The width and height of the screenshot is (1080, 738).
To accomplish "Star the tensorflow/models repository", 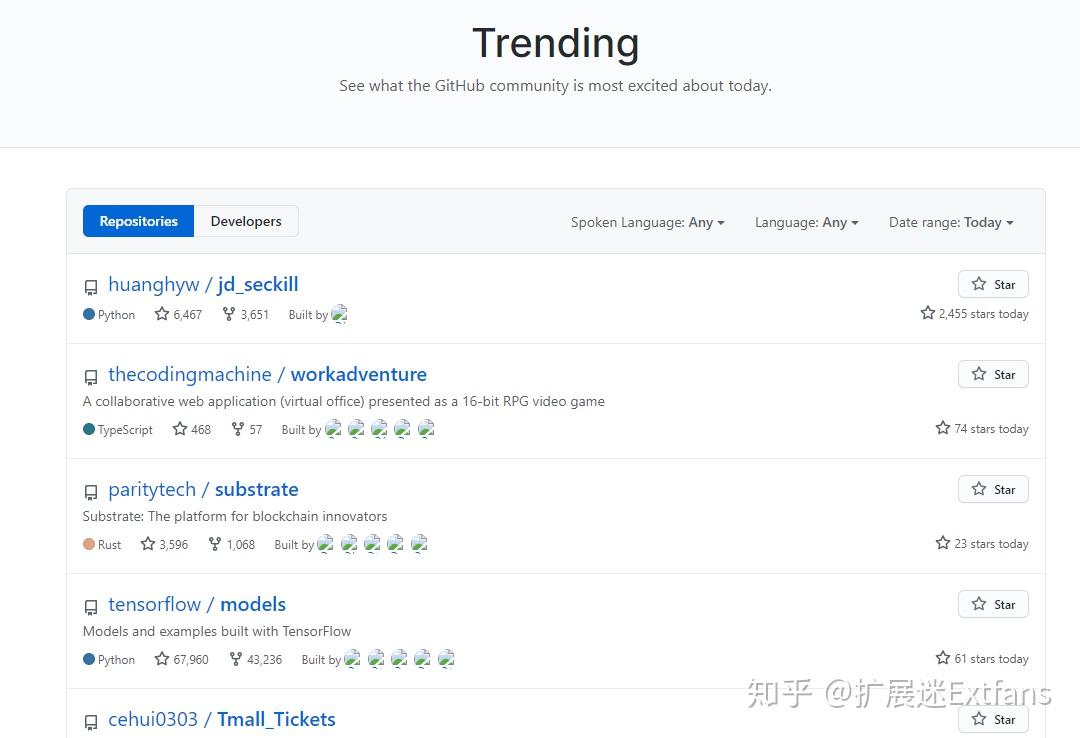I will (x=992, y=604).
